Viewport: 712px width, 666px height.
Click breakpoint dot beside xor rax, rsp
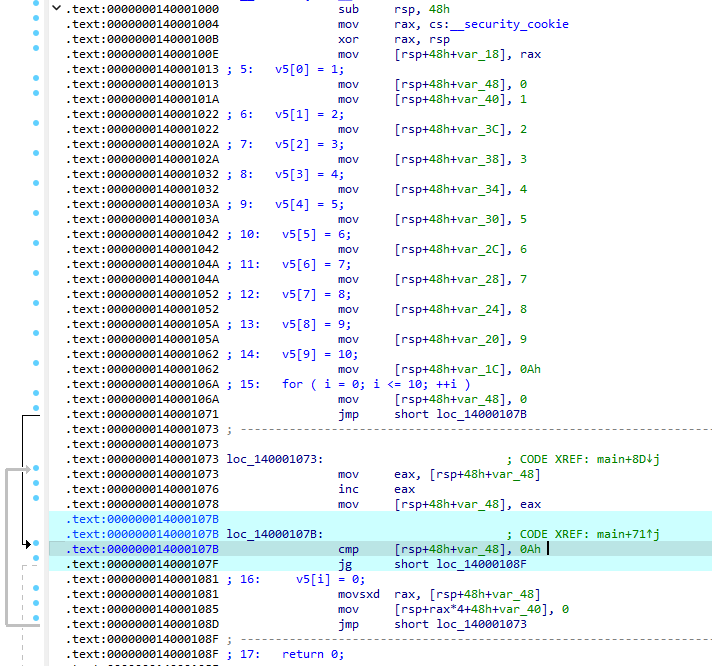(36, 38)
